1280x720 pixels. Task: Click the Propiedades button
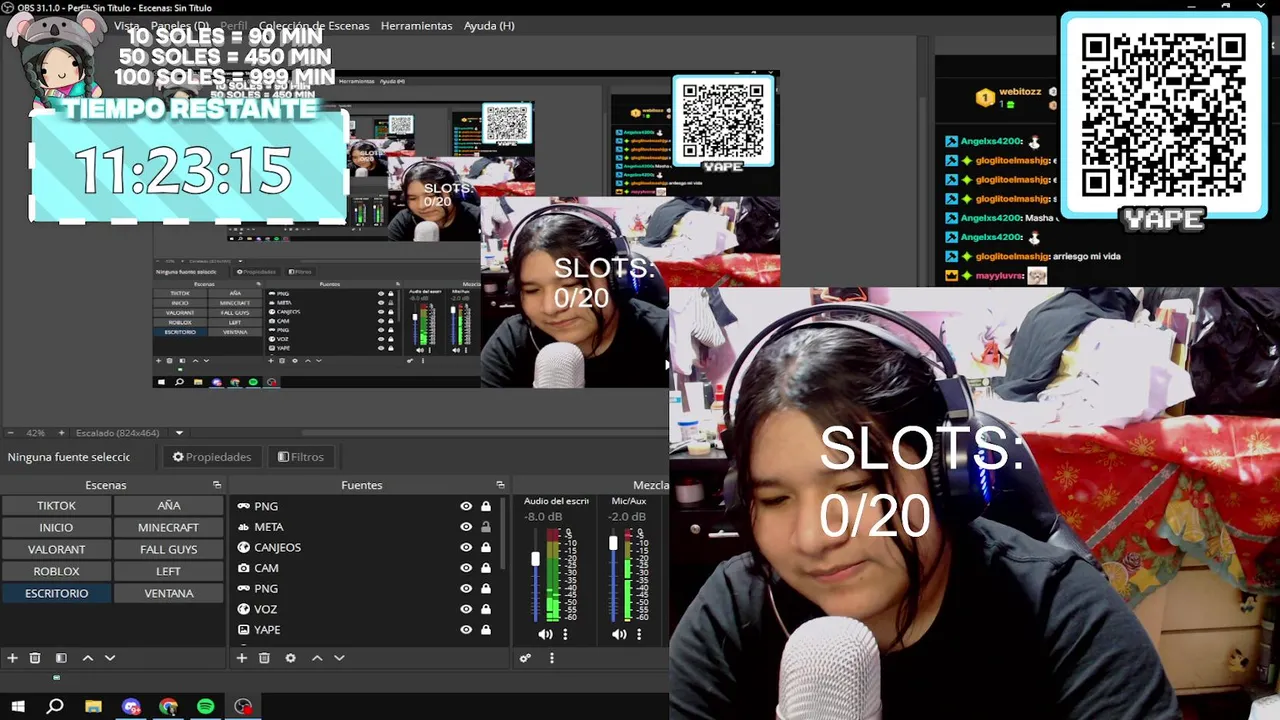tap(211, 457)
